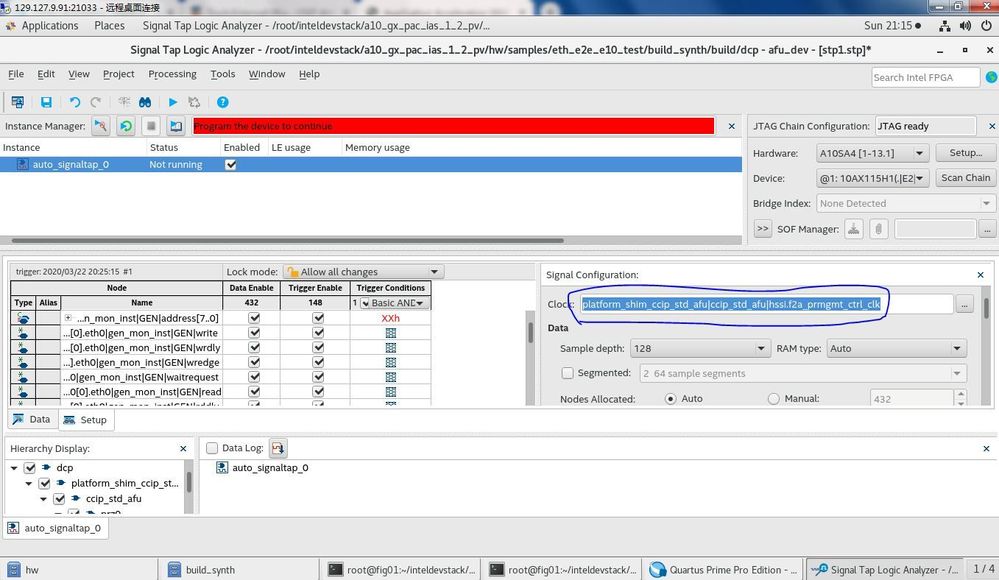The image size is (999, 580).
Task: Click the Autorun Analysis icon in Instance Manager
Action: click(x=126, y=126)
